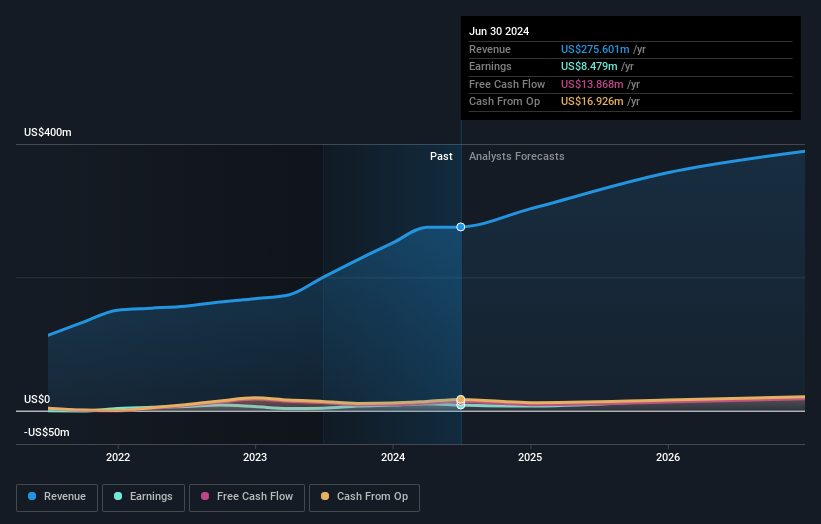Click the US$400m y-axis label
821x524 pixels.
point(48,132)
